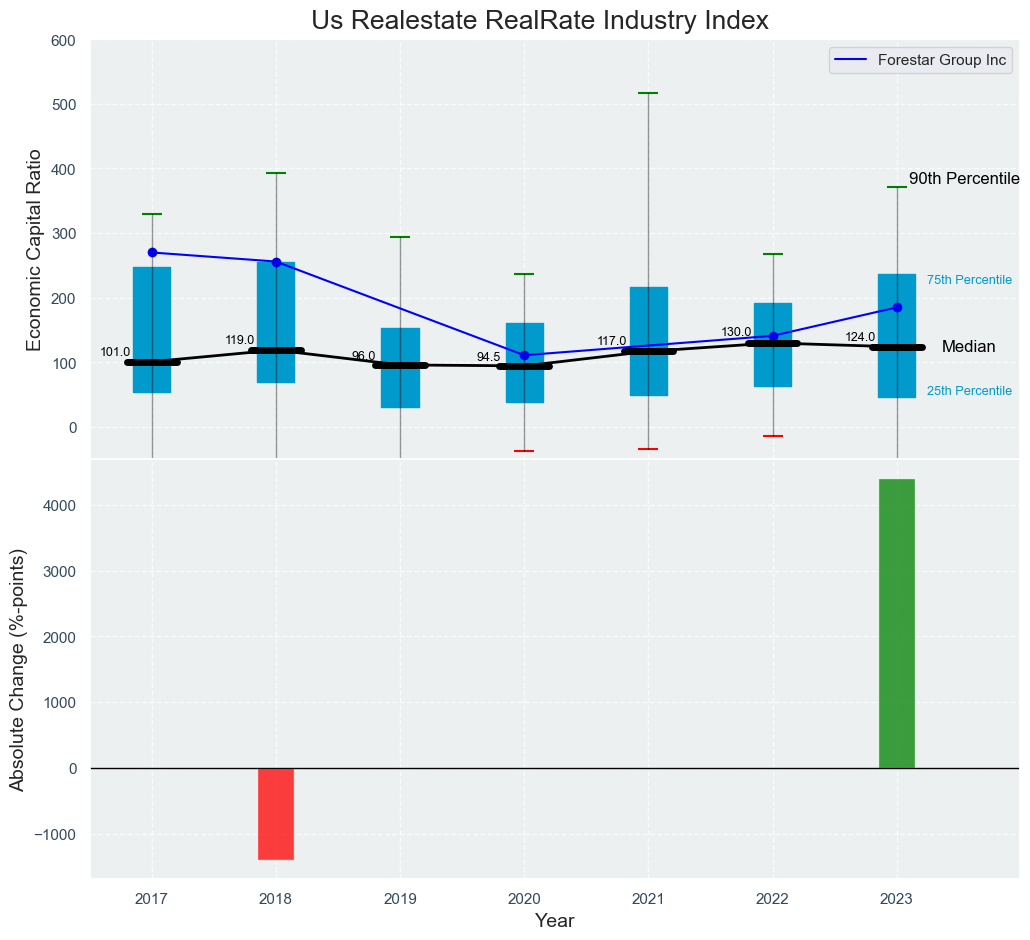Click the Median annotation text
The image size is (1030, 940).
pos(968,347)
